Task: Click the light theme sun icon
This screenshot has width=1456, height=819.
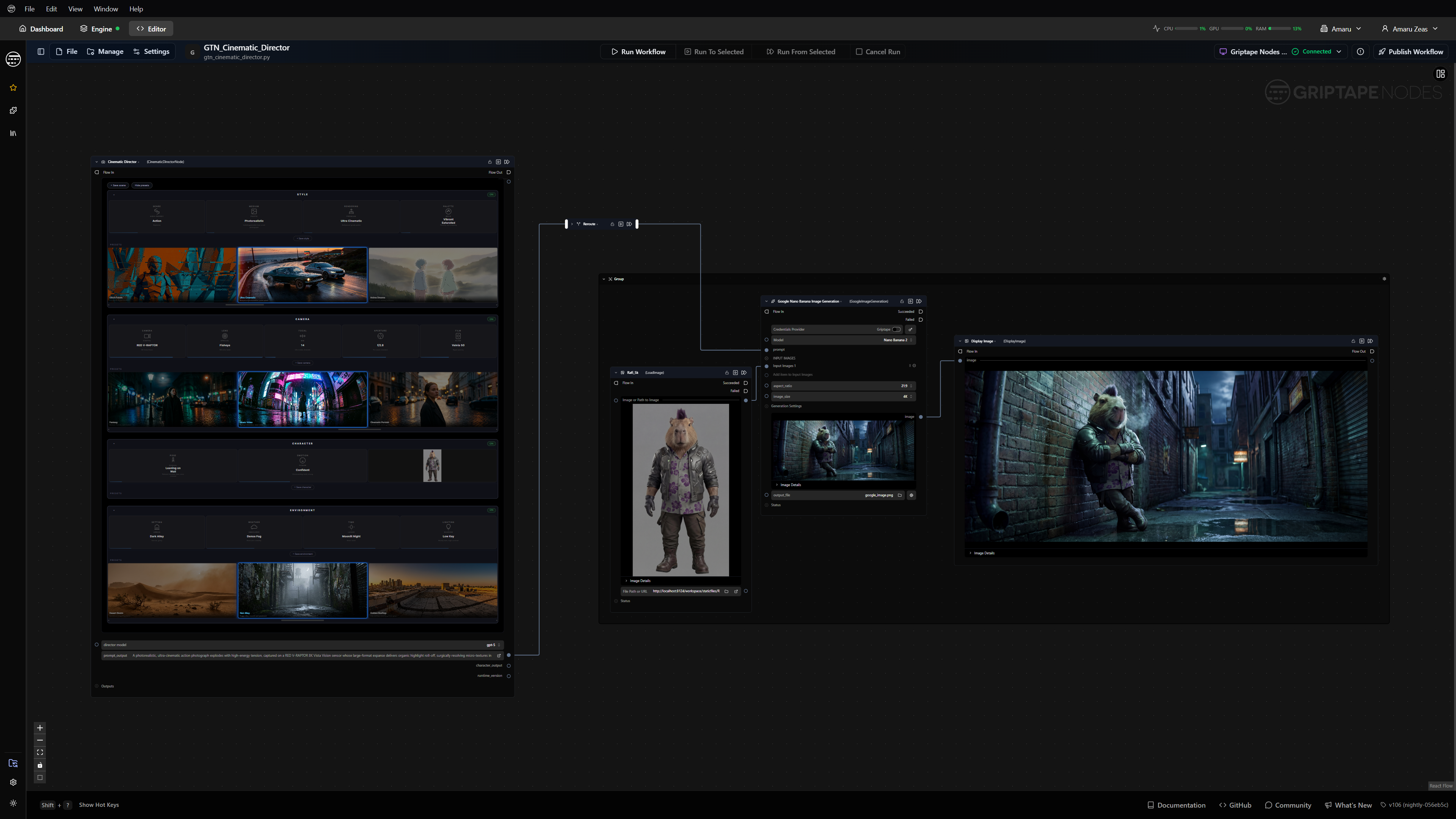Action: click(x=13, y=803)
